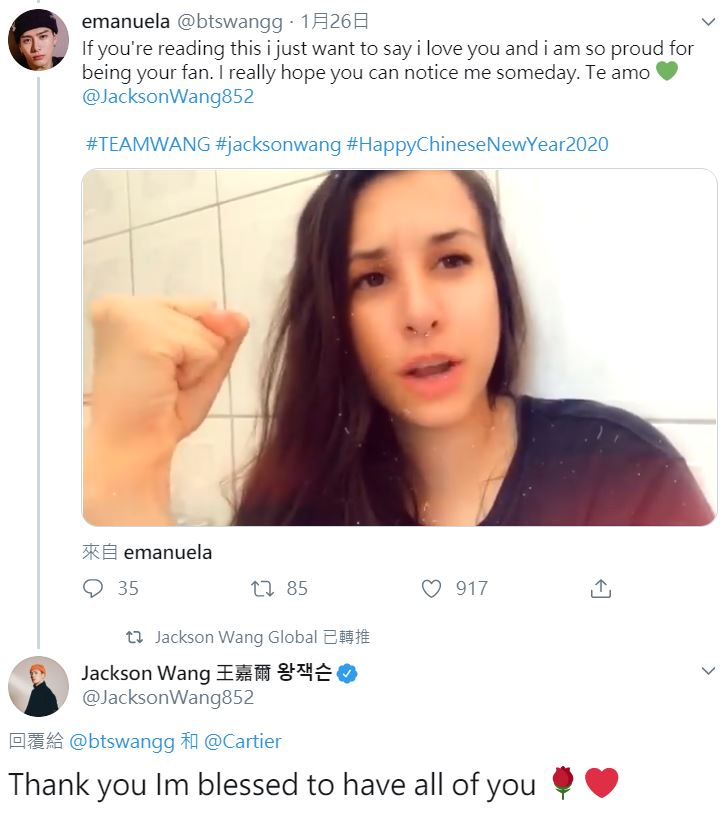This screenshot has width=724, height=821.
Task: Click Jackson Wang Global retweeted label
Action: (236, 637)
